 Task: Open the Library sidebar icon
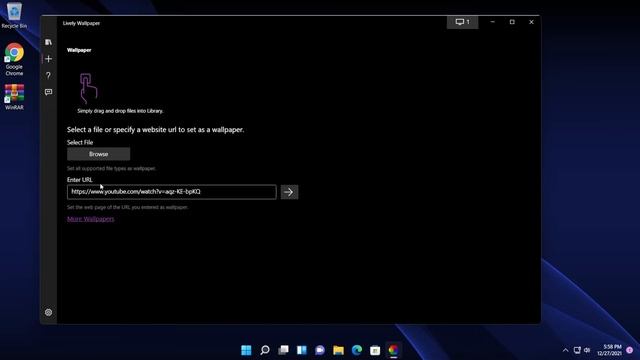click(x=48, y=42)
